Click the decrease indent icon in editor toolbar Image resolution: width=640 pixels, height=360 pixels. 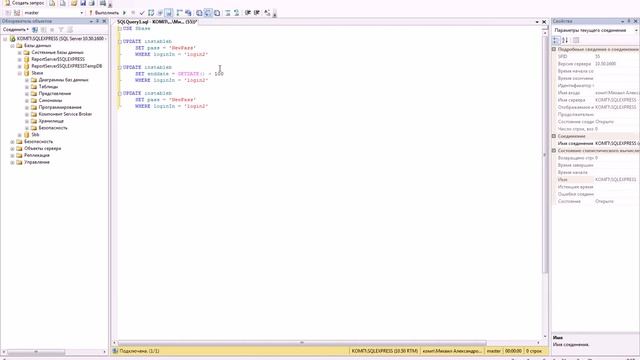click(x=248, y=13)
